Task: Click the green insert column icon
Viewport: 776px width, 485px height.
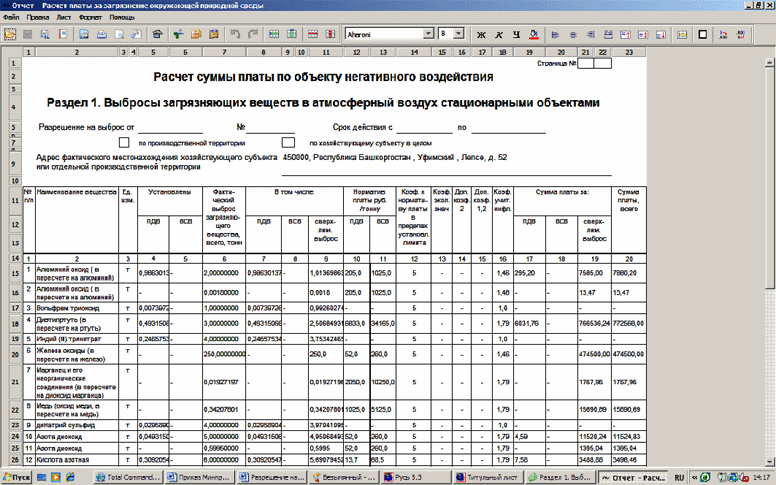Action: pos(291,34)
